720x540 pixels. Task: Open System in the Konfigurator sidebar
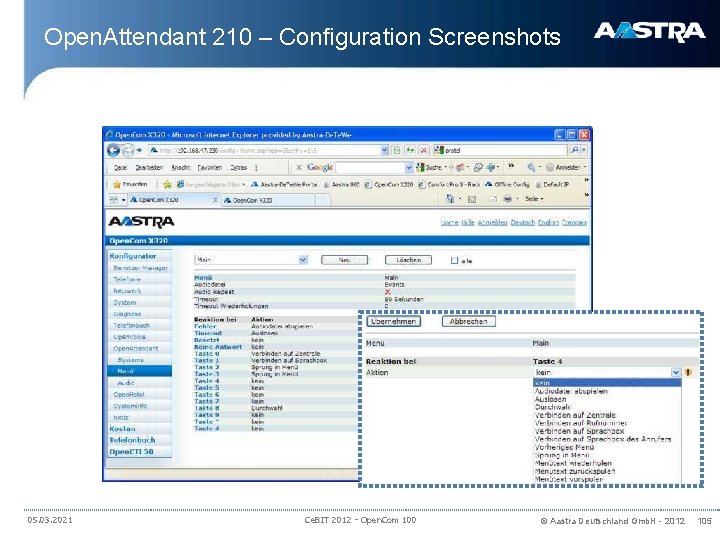[124, 303]
